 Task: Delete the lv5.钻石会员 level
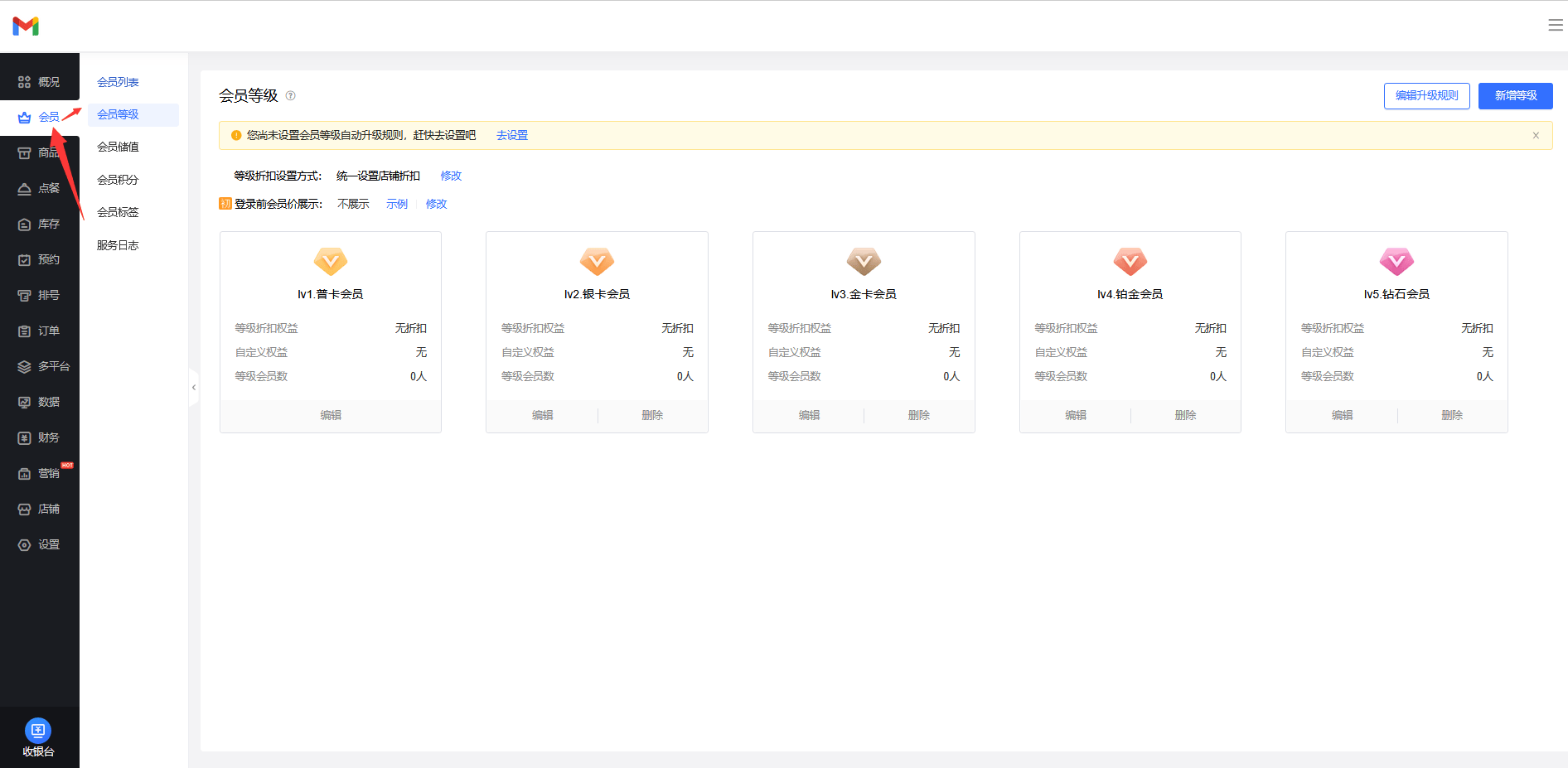coord(1452,415)
